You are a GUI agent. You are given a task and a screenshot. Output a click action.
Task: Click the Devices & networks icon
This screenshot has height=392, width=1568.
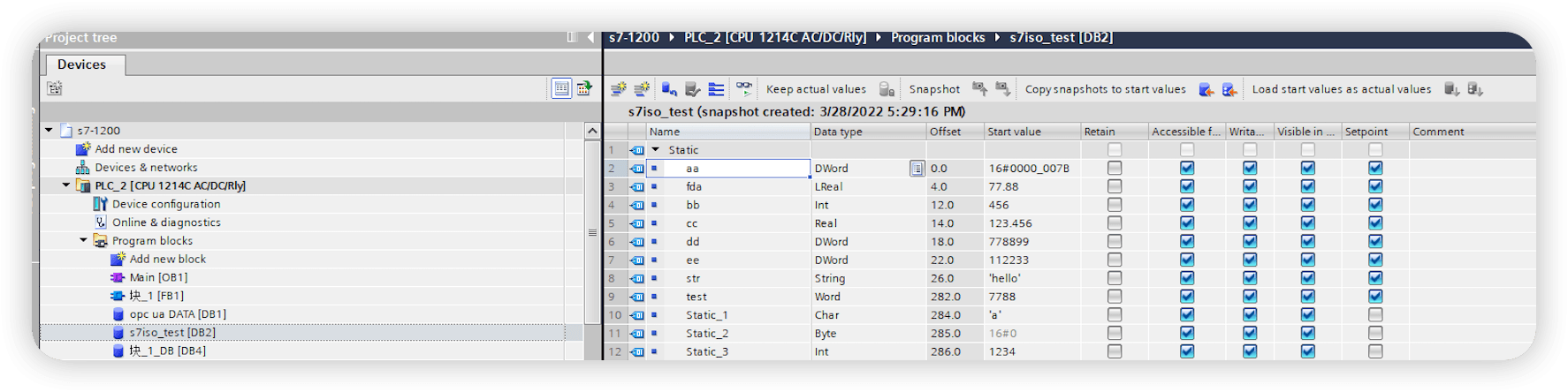pyautogui.click(x=83, y=168)
